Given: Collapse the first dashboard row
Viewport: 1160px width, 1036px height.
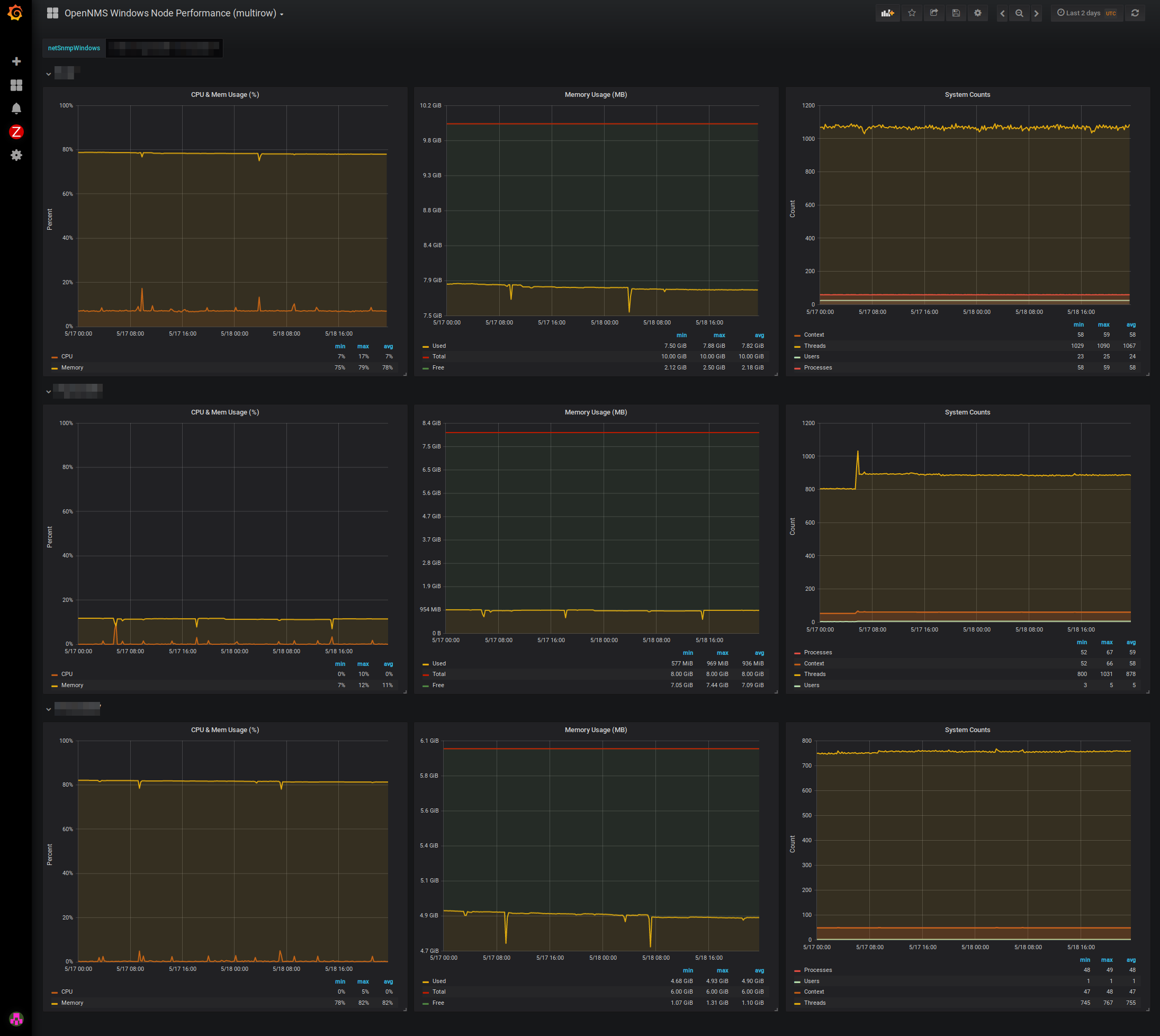Looking at the screenshot, I should 48,74.
